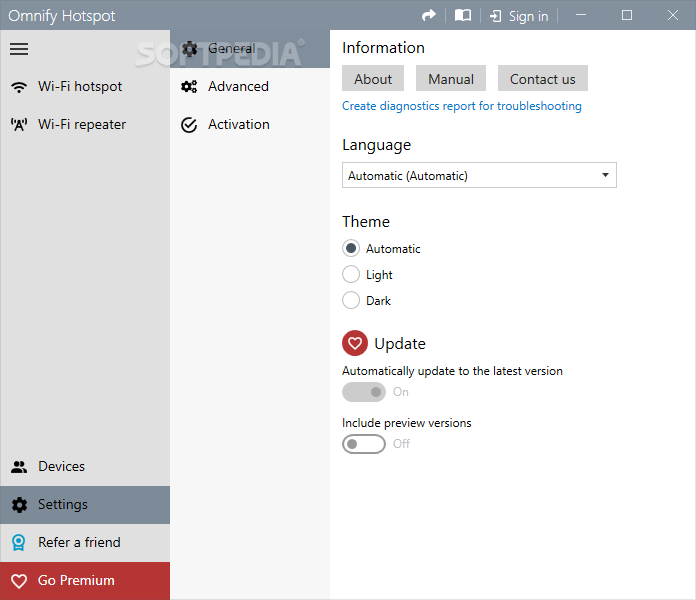Go to Wi-Fi repeater section
This screenshot has width=696, height=600.
pyautogui.click(x=85, y=125)
